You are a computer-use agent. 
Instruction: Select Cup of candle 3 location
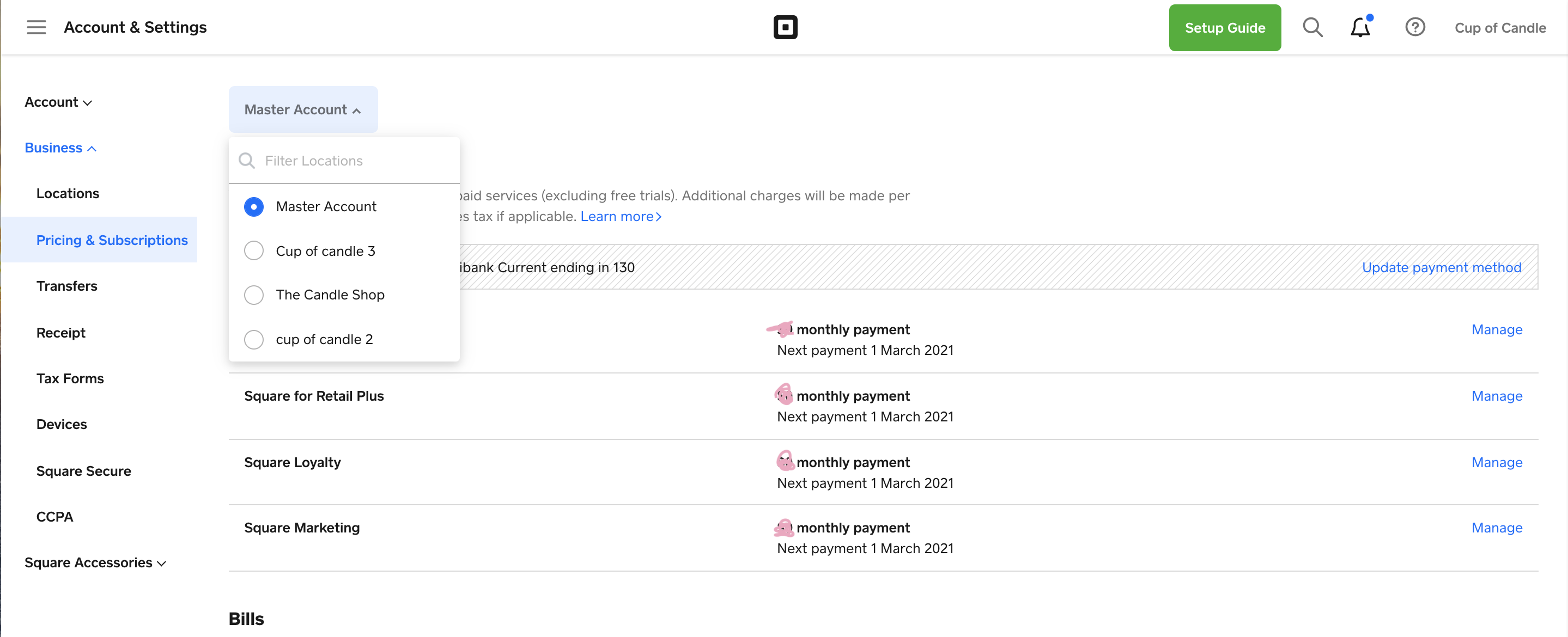click(254, 250)
